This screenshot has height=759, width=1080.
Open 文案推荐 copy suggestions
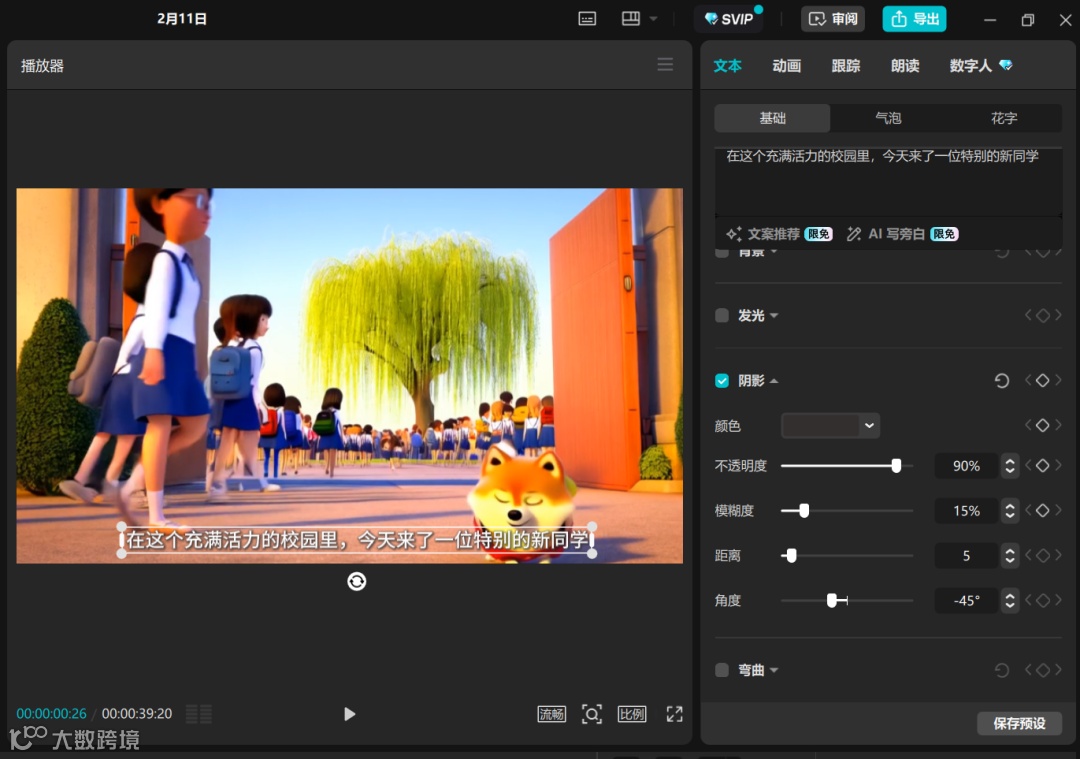779,234
